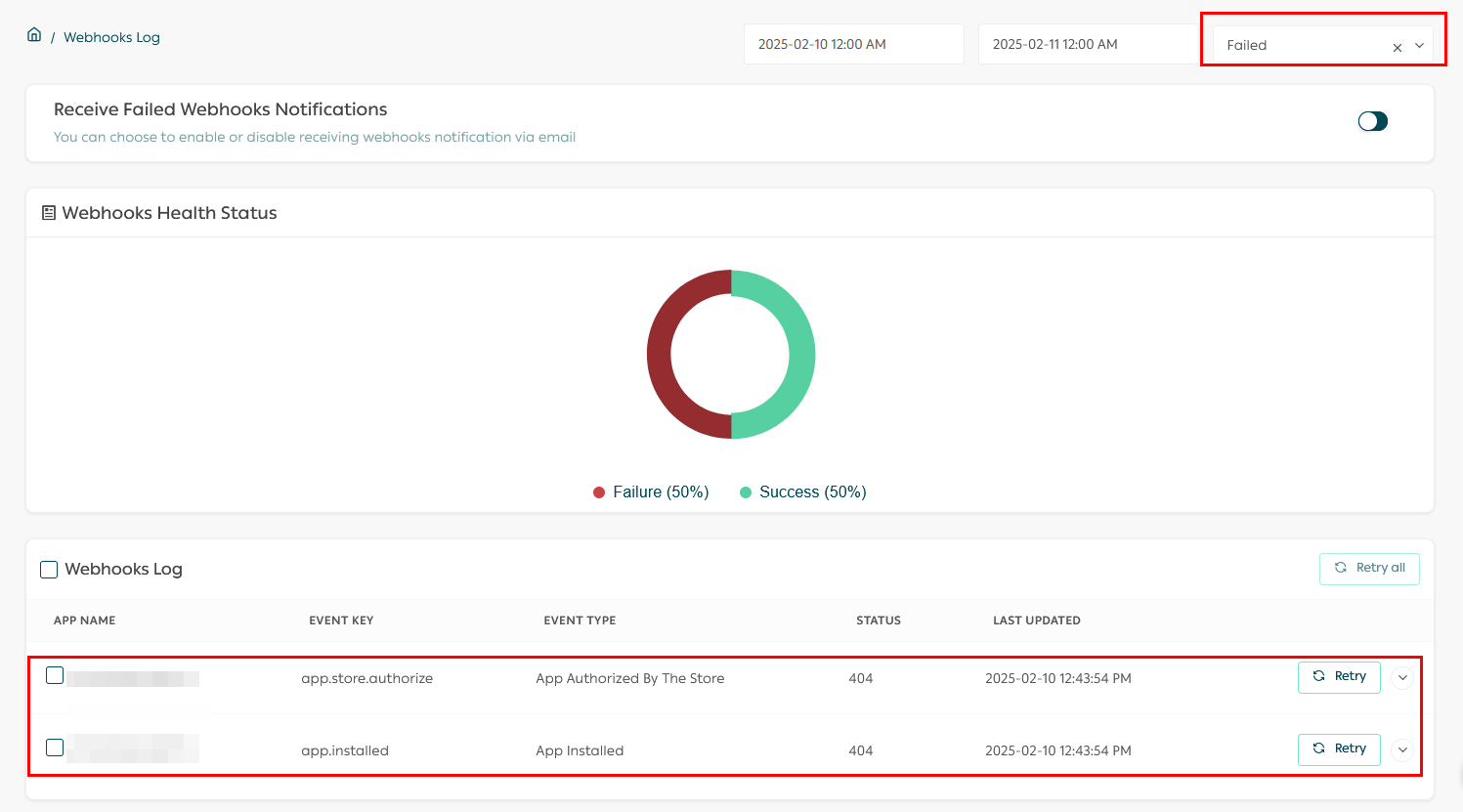Image resolution: width=1463 pixels, height=812 pixels.
Task: Click the EVENT TYPE column header
Action: (x=580, y=620)
